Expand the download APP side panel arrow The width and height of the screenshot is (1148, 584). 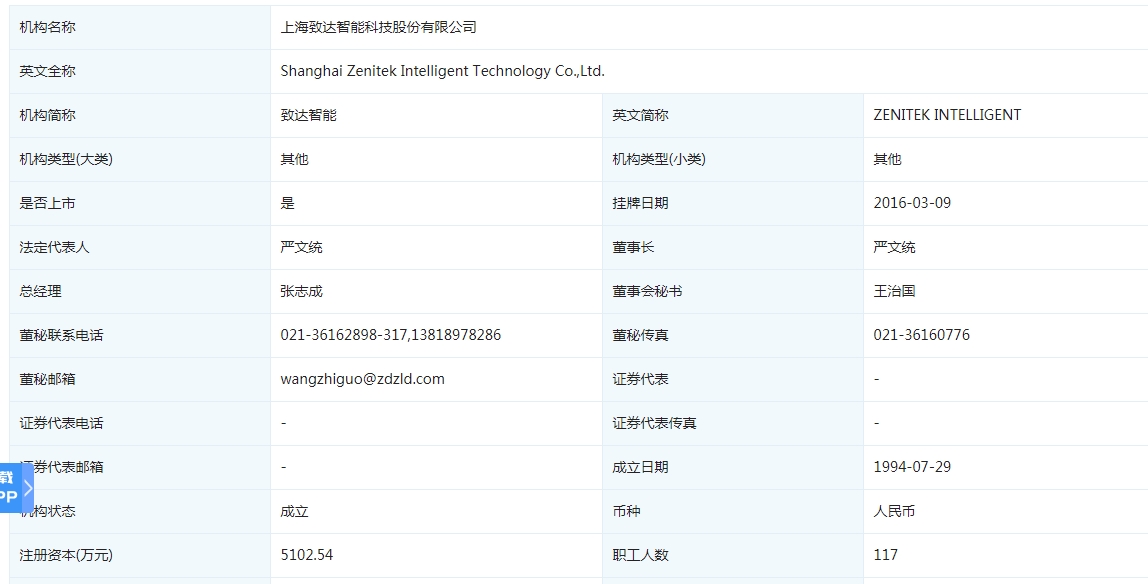[x=29, y=488]
